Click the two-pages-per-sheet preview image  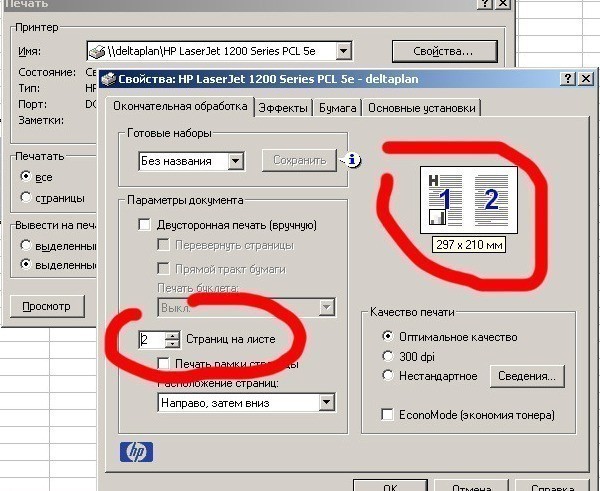pyautogui.click(x=469, y=200)
